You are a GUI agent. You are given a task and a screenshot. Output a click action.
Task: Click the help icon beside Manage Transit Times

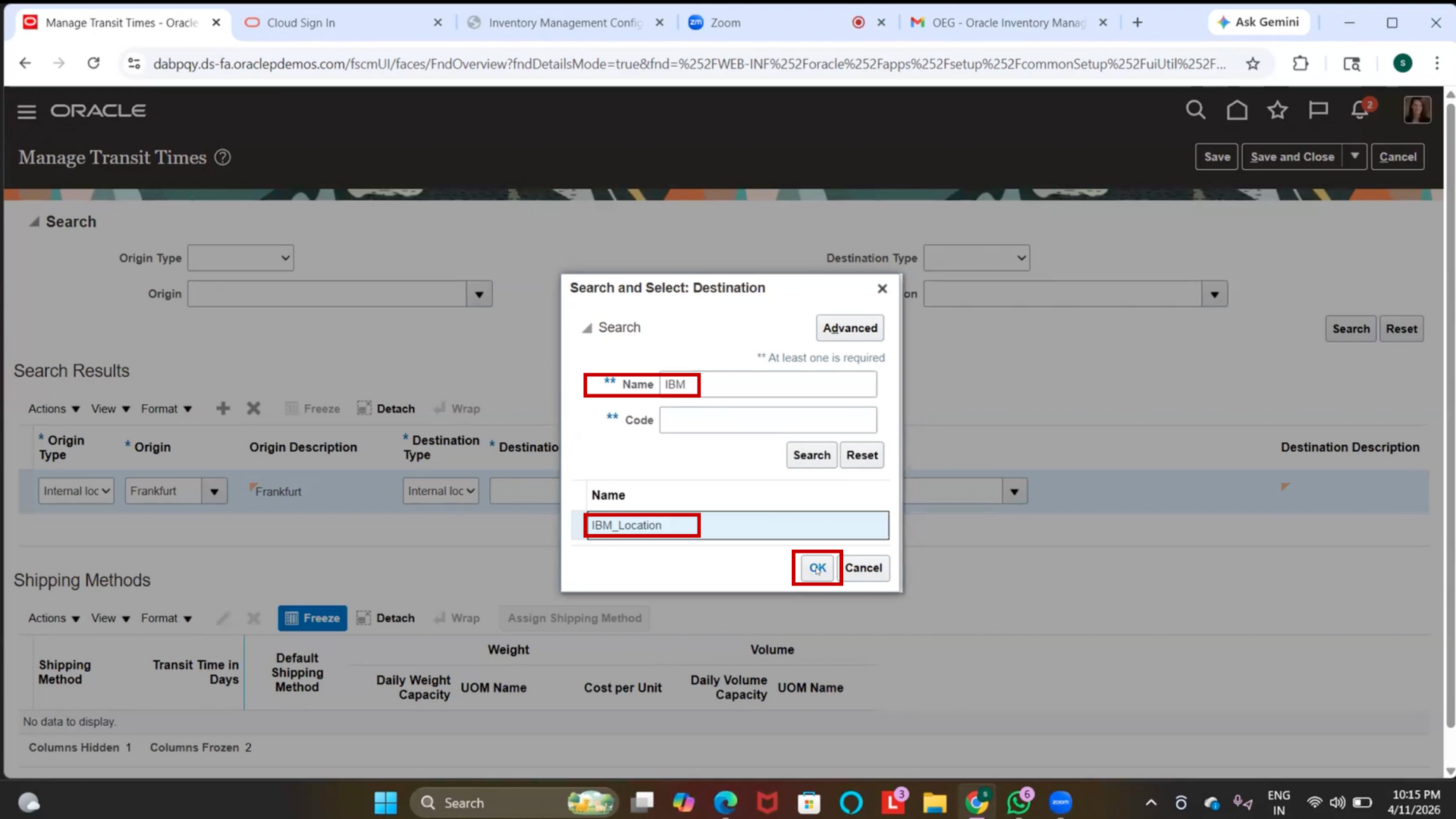pos(222,158)
